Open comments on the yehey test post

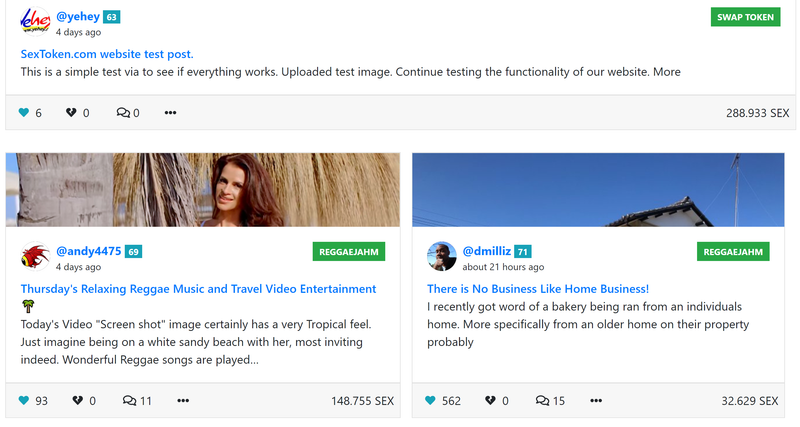pyautogui.click(x=123, y=113)
